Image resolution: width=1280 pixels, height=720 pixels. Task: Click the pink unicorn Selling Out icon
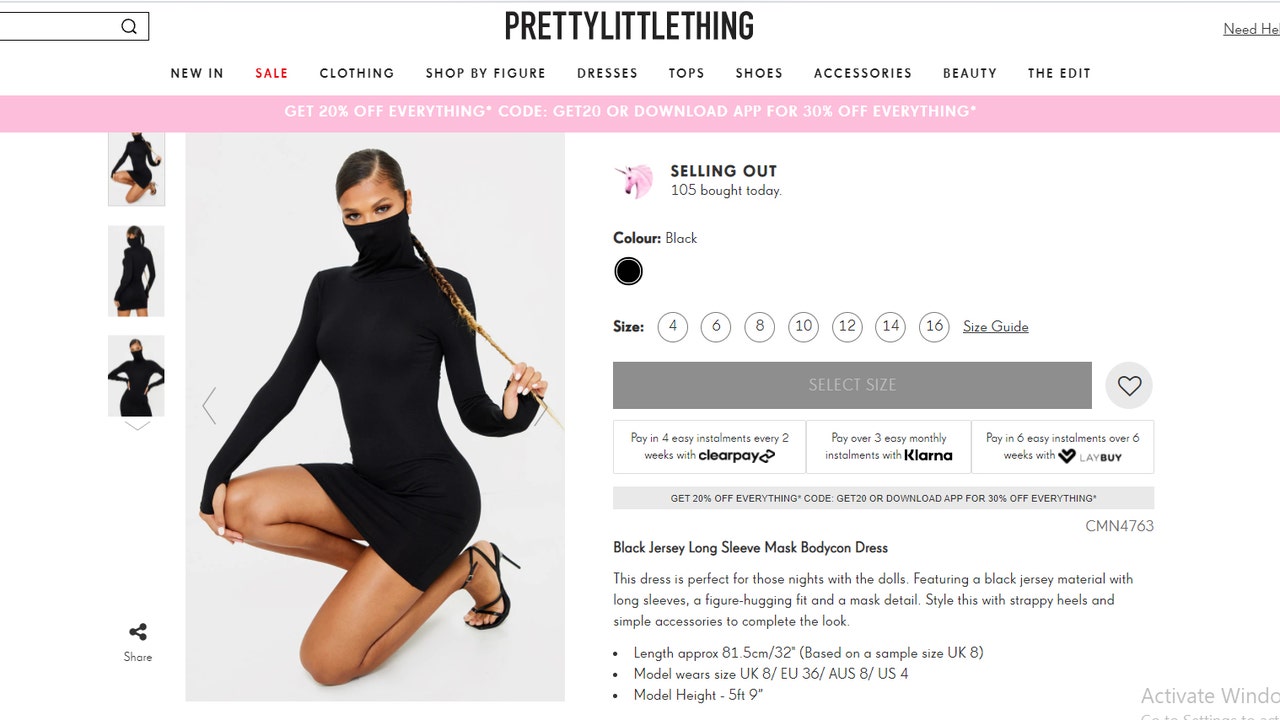point(633,181)
